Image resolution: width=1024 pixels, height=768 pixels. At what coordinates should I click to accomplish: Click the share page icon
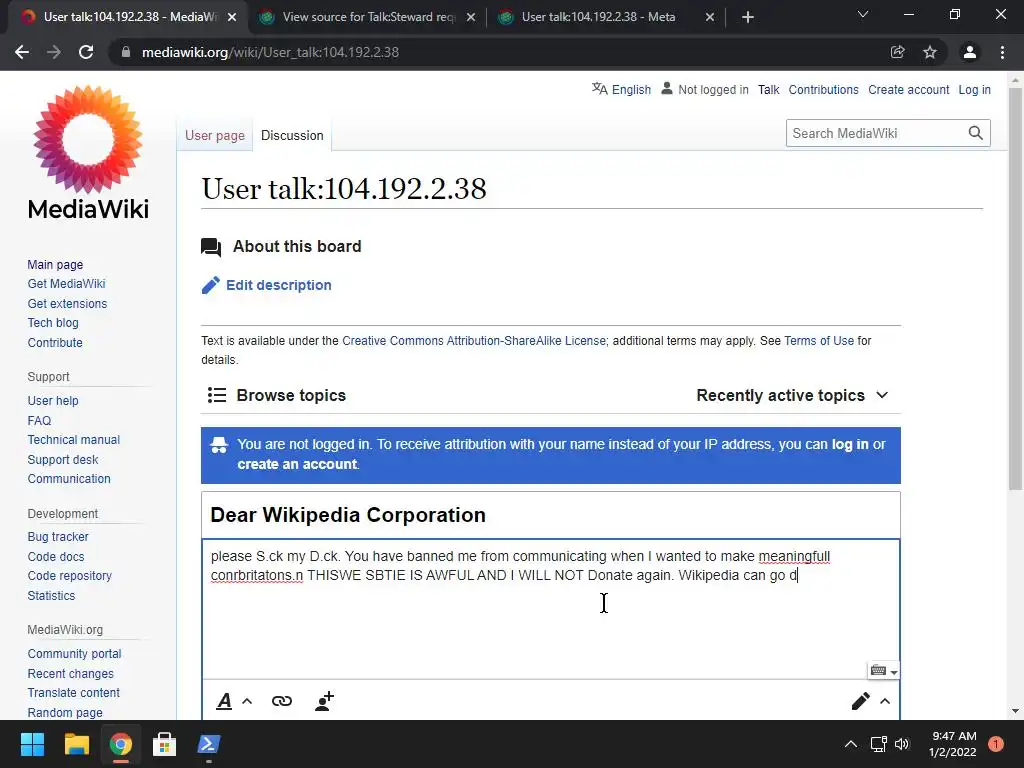coord(898,52)
